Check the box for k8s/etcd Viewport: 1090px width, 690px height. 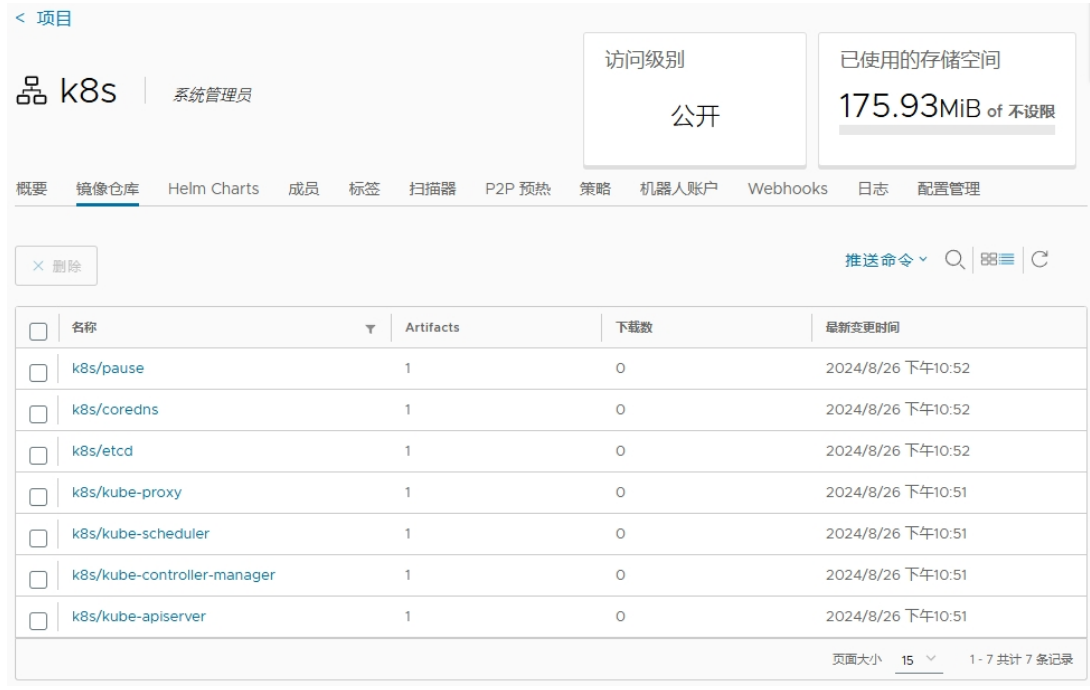tap(38, 455)
